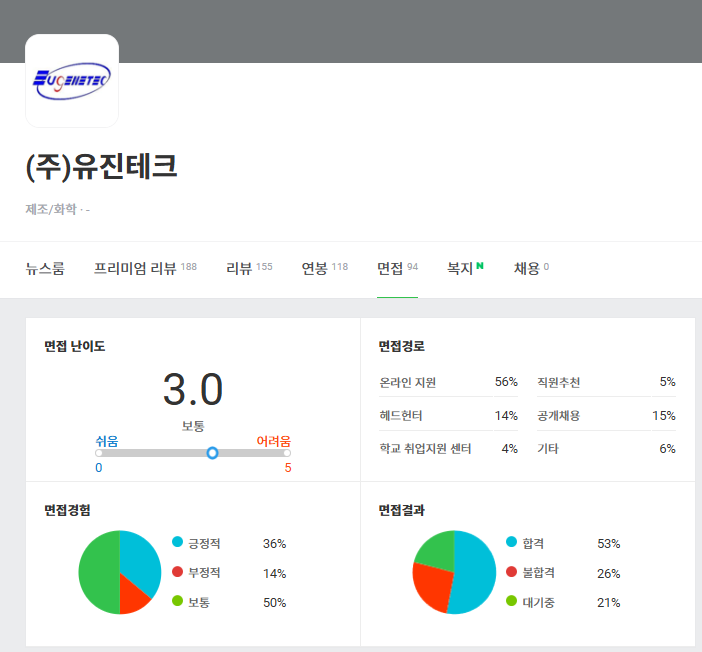
Task: Click the 온라인 지원 row label
Action: tap(407, 382)
